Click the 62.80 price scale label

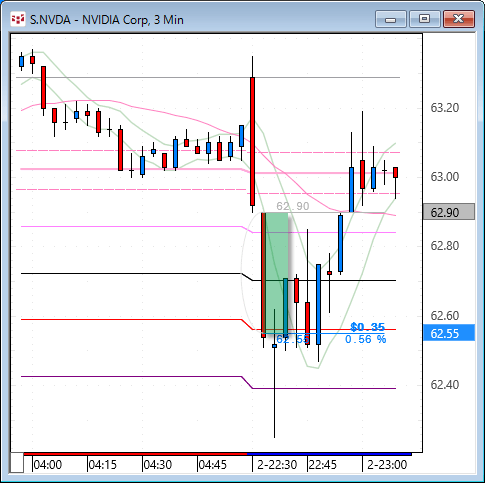(445, 246)
